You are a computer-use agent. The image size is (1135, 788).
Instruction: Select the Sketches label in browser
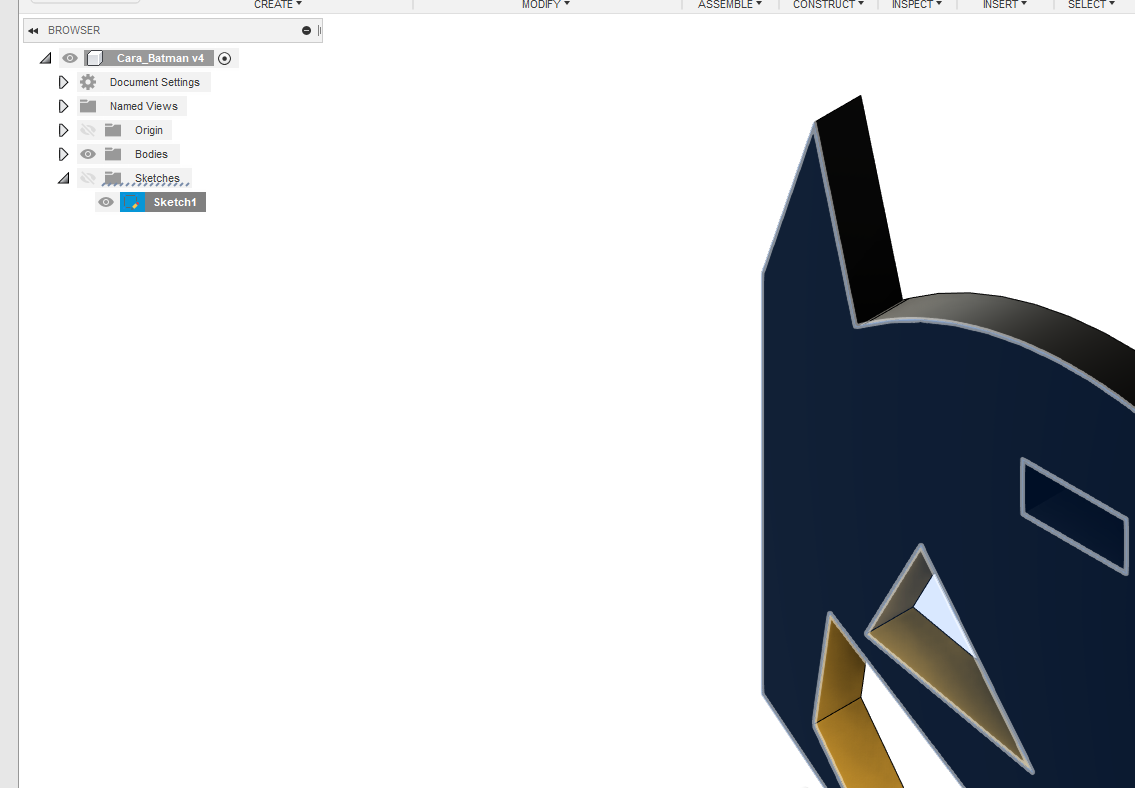click(157, 178)
